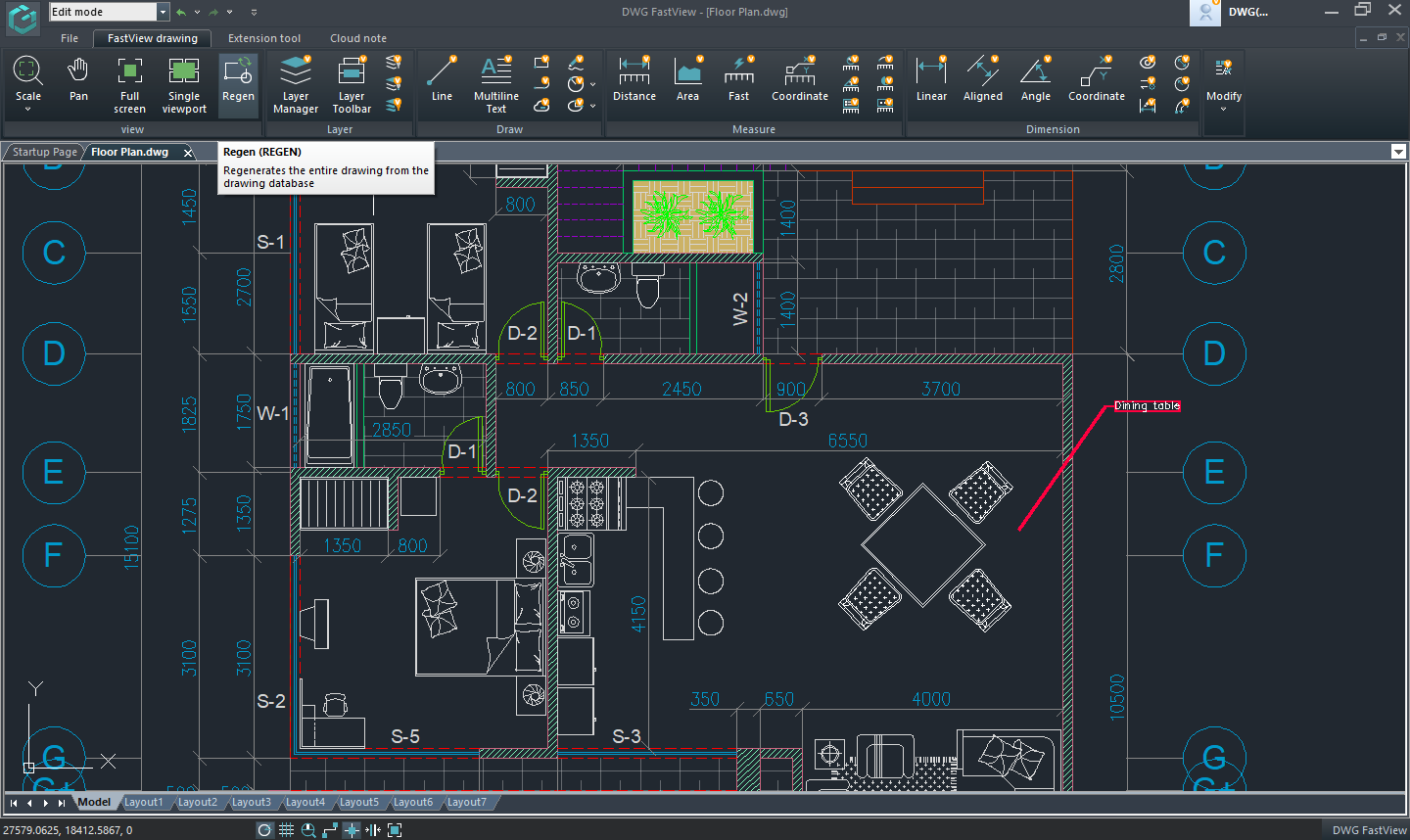Viewport: 1410px width, 840px height.
Task: Select the rectangle draw tool
Action: click(541, 63)
